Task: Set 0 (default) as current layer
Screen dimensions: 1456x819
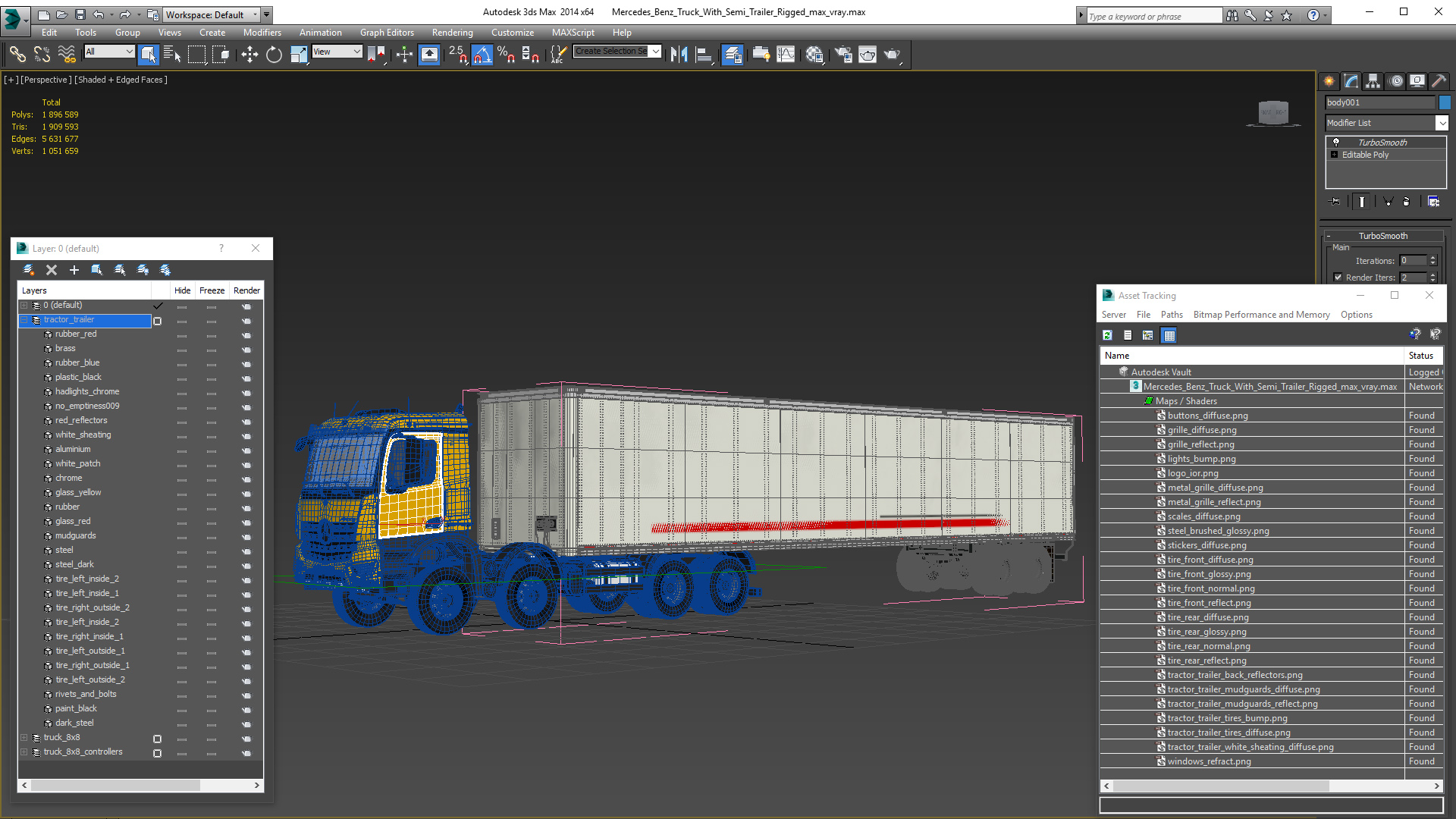Action: point(158,306)
